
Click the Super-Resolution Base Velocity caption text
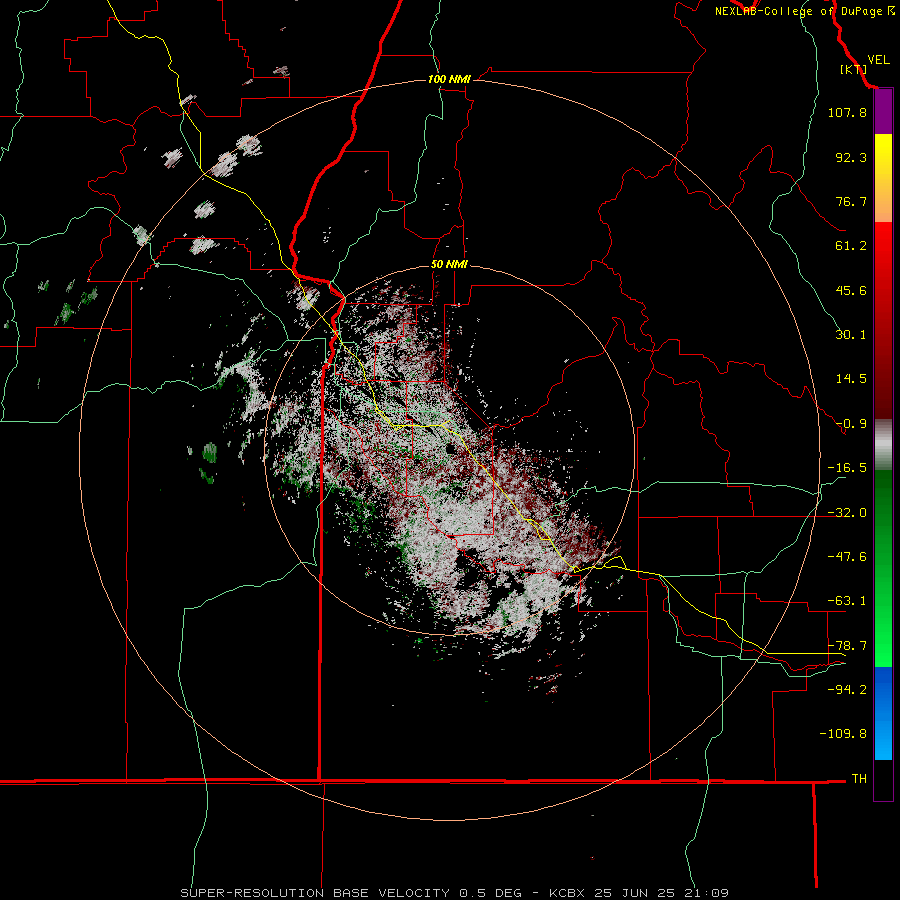click(455, 893)
